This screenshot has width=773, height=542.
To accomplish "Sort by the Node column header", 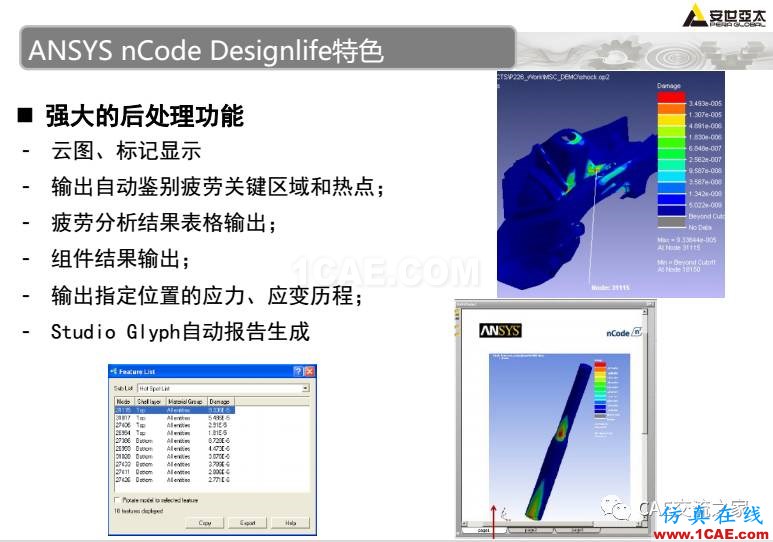I will pyautogui.click(x=124, y=401).
